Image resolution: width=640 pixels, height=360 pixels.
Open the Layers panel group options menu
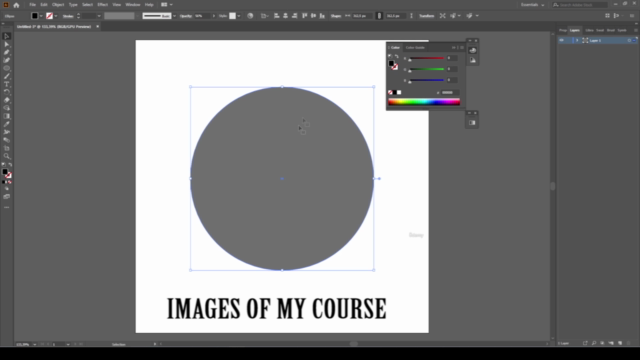(636, 30)
